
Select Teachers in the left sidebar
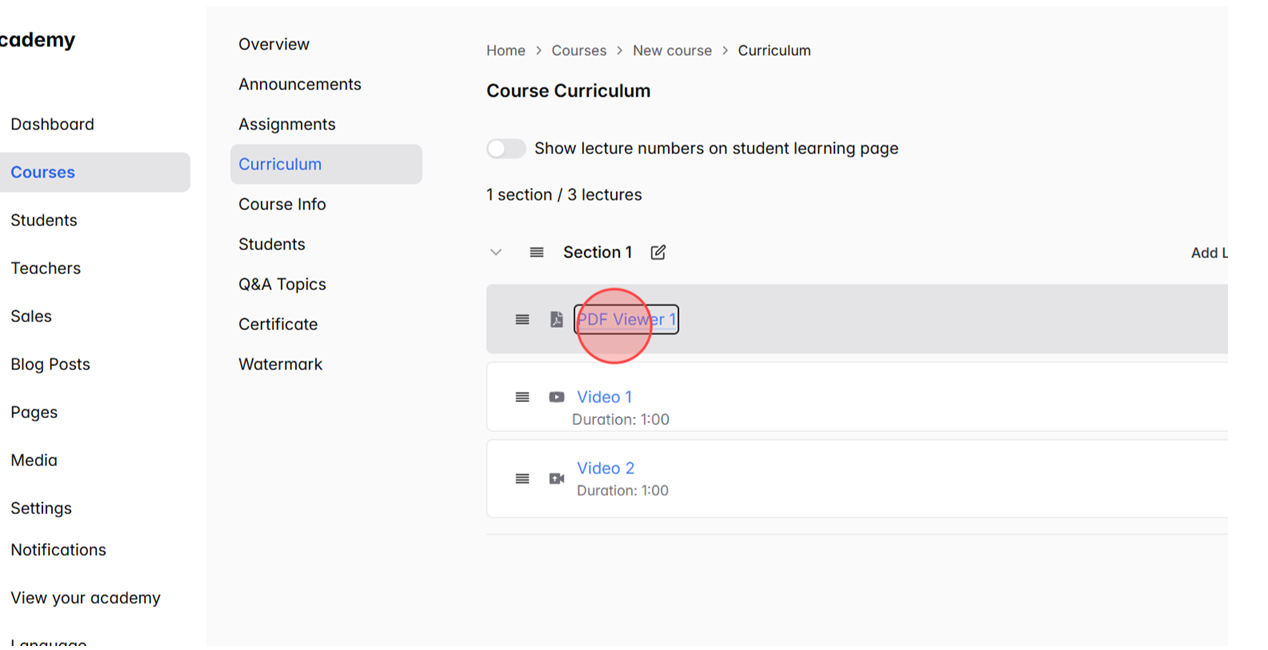pyautogui.click(x=46, y=268)
